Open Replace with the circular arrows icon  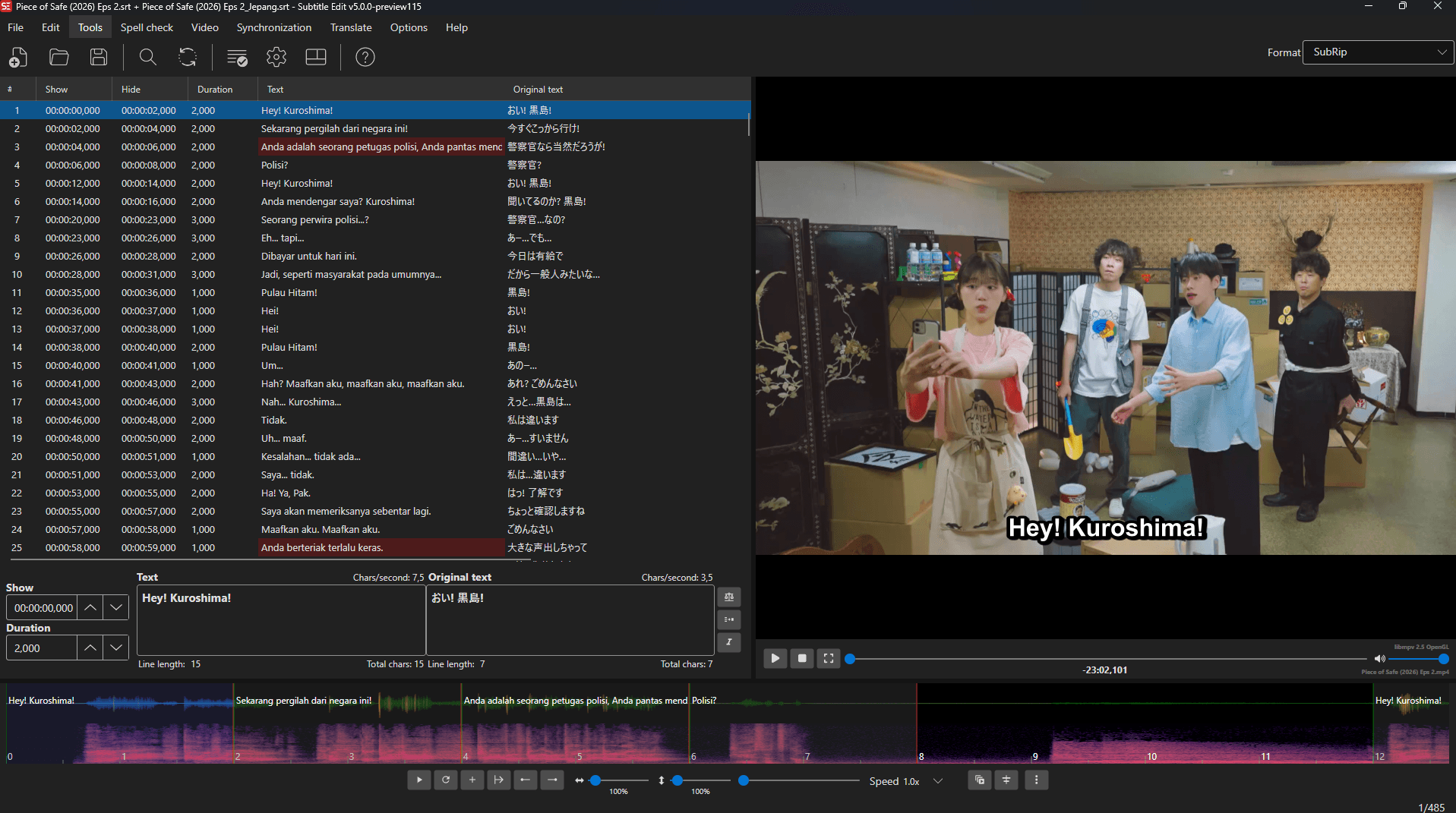point(188,57)
